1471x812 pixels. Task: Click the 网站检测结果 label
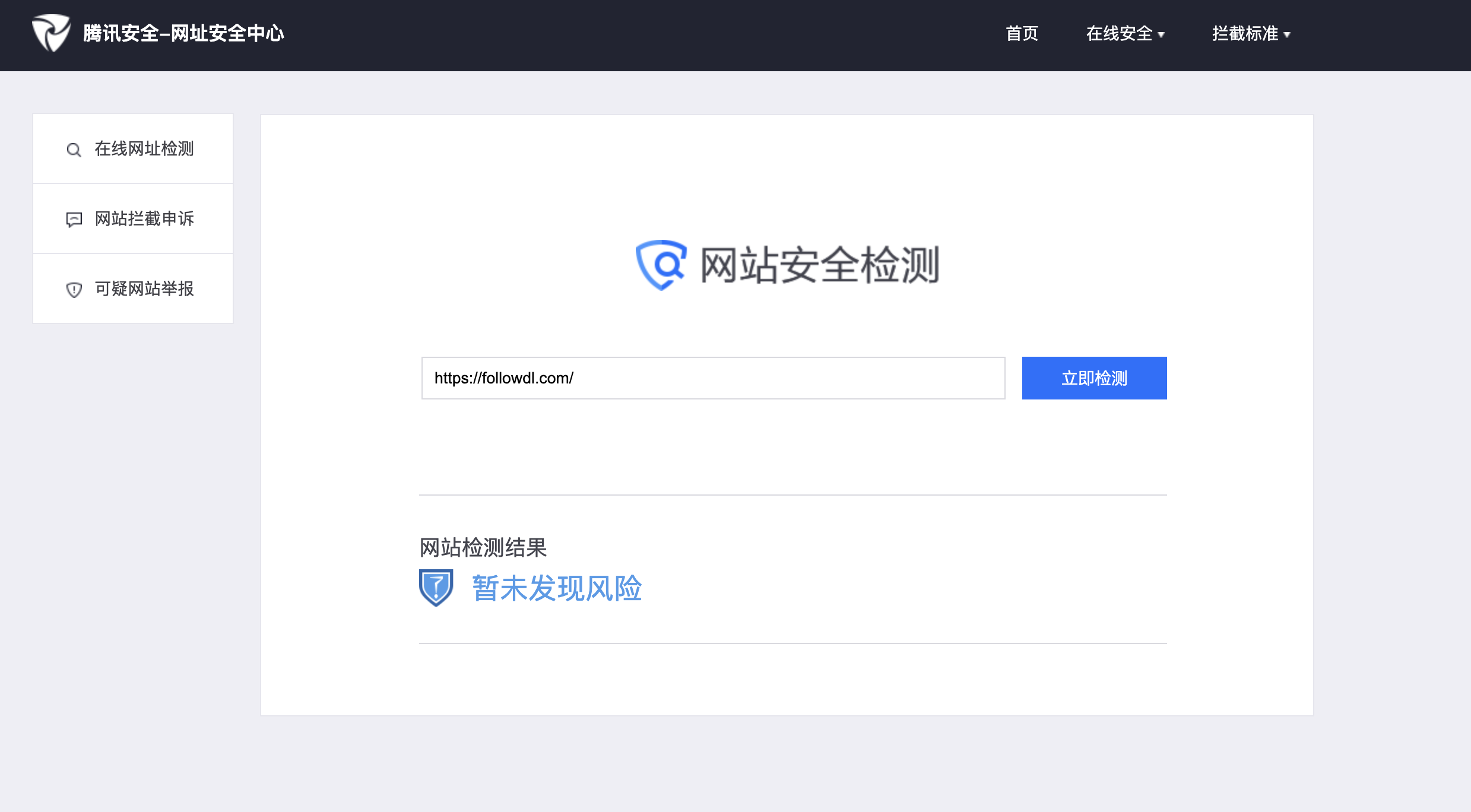[x=483, y=547]
